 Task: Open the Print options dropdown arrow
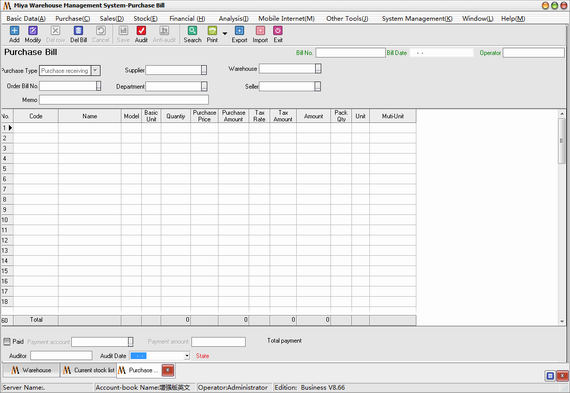click(x=225, y=33)
